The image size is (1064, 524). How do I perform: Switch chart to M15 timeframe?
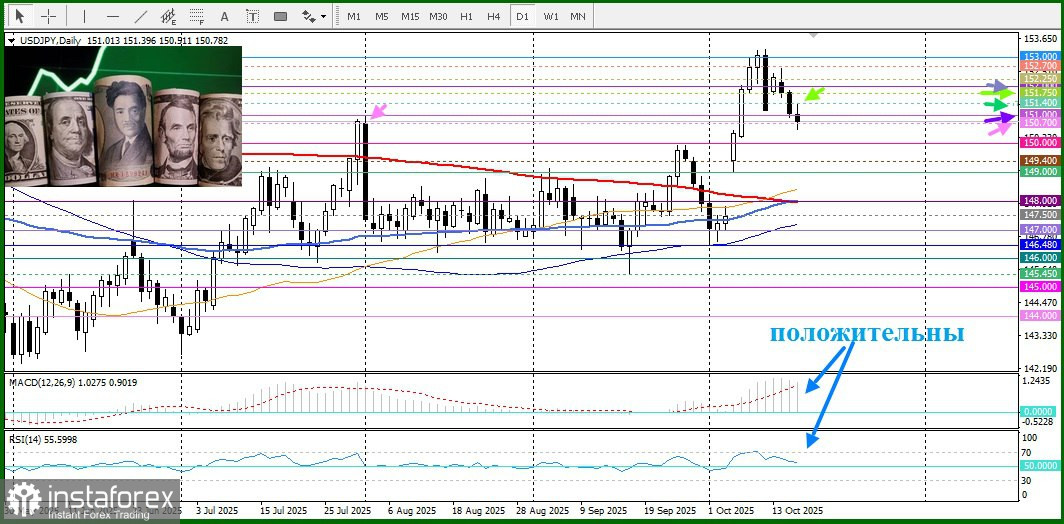click(410, 16)
